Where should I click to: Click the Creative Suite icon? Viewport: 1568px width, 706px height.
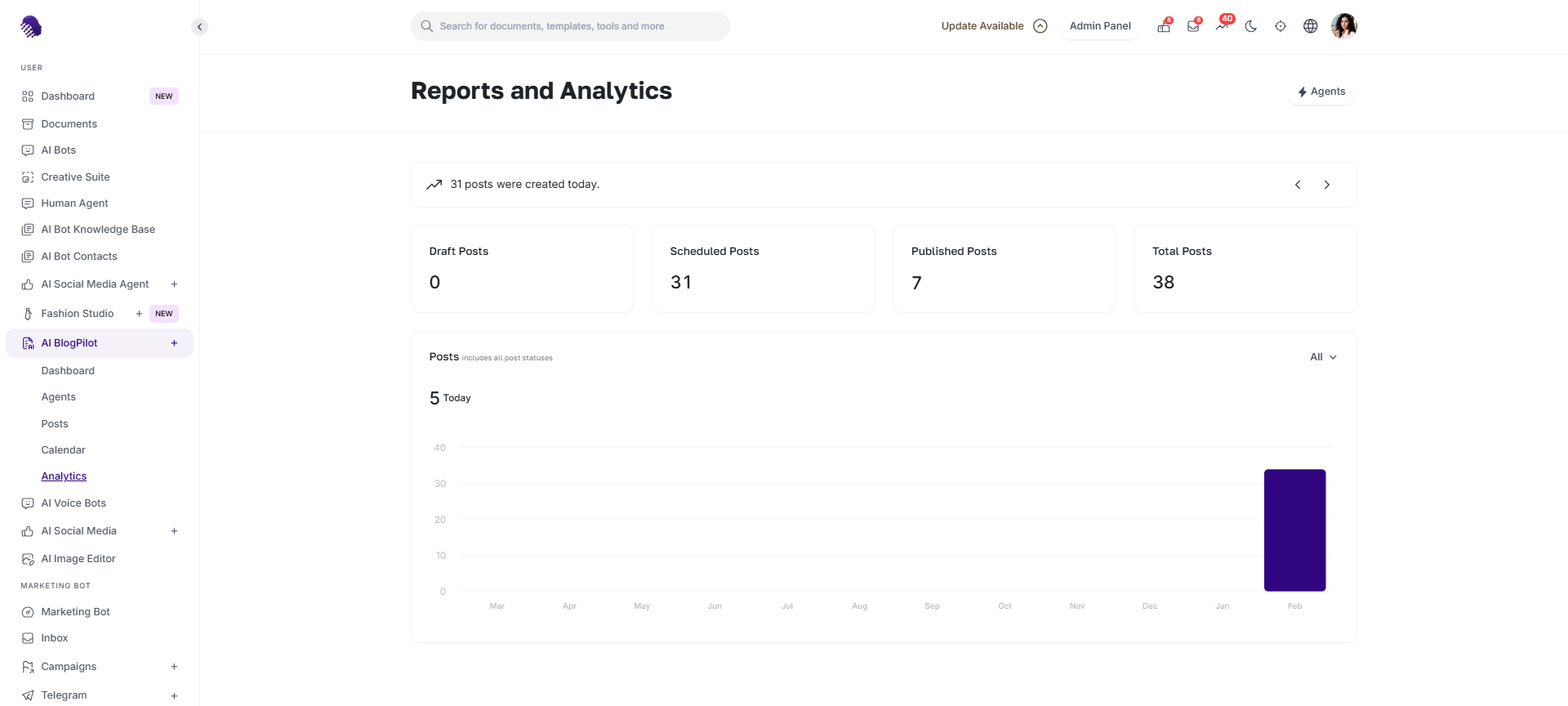(28, 177)
